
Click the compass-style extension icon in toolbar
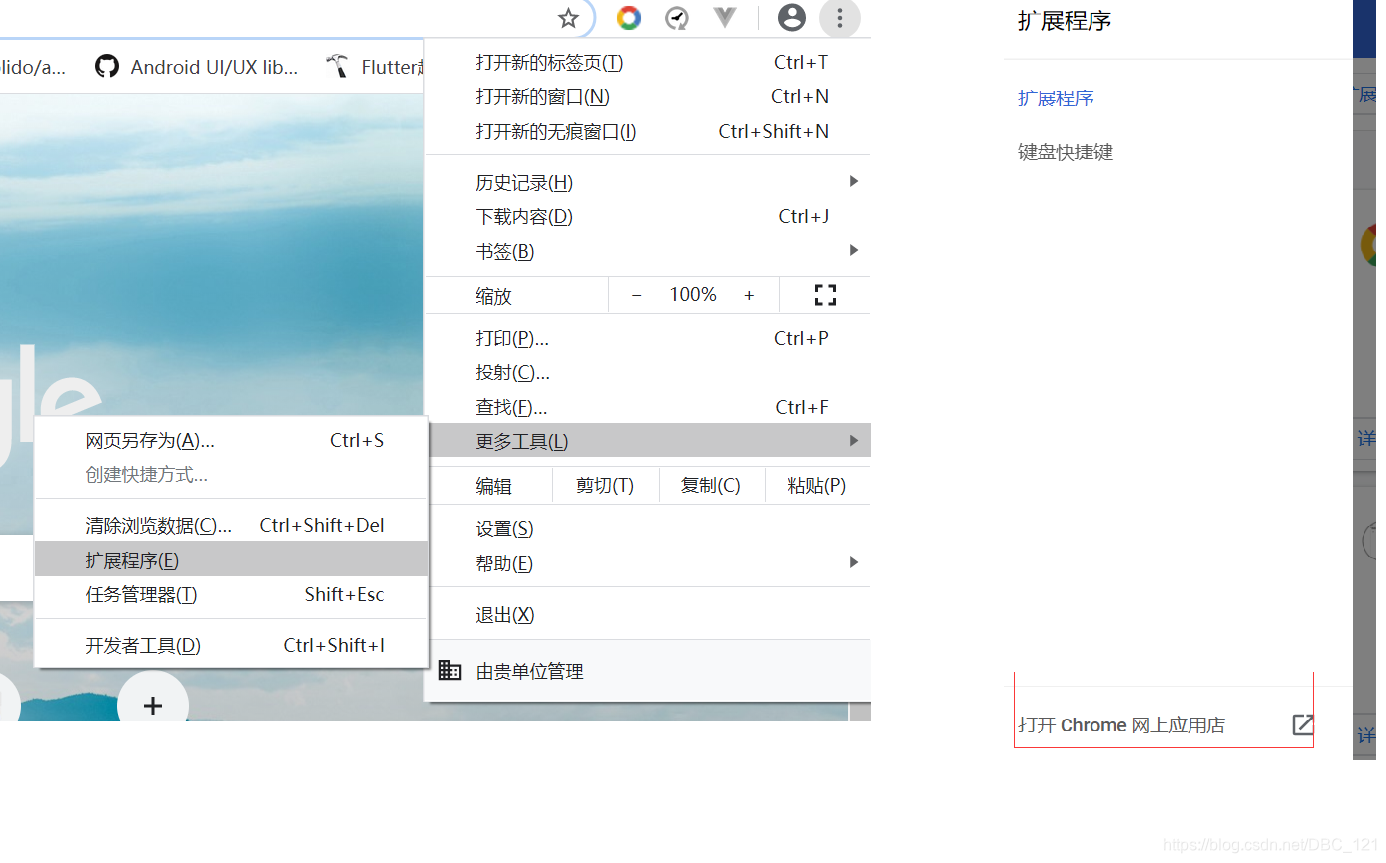tap(676, 18)
